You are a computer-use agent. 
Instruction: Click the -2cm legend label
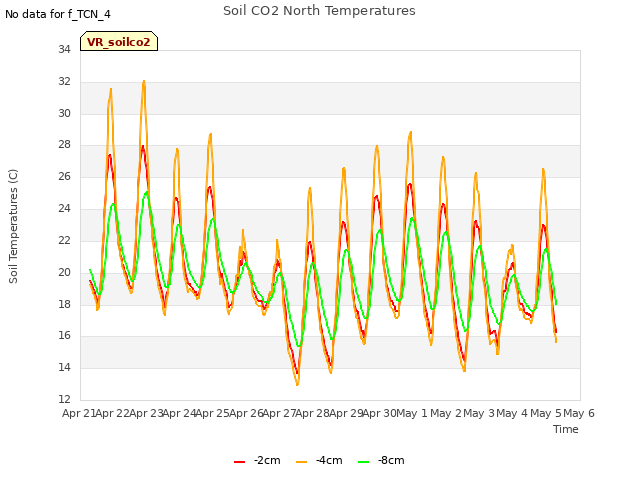tap(267, 460)
